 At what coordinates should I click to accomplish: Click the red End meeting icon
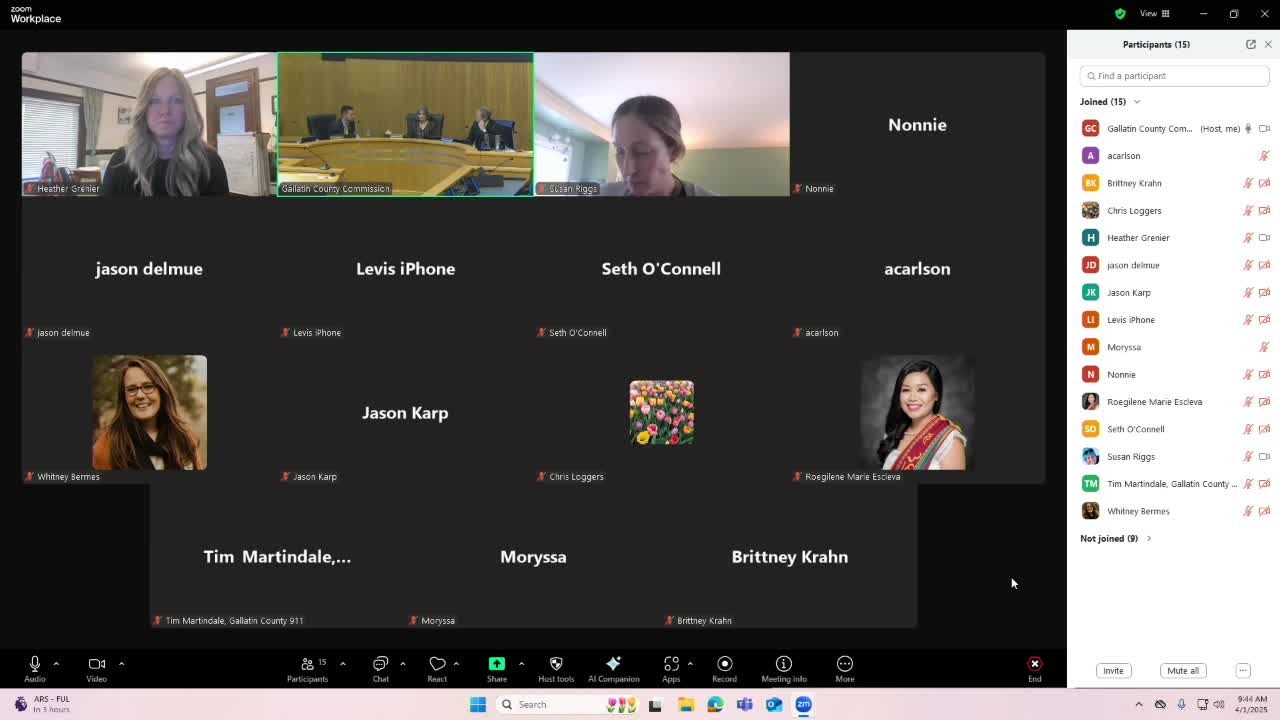1035,664
